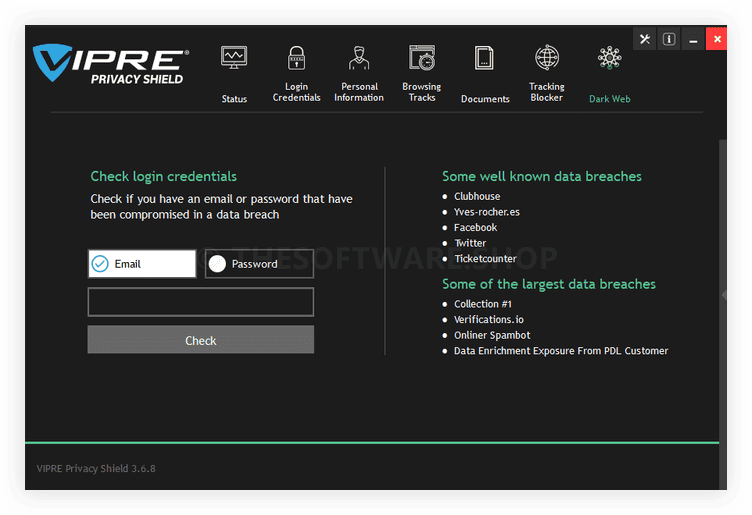Screen dimensions: 752x515
Task: Close the VIPRE Privacy Shield window
Action: tap(716, 39)
